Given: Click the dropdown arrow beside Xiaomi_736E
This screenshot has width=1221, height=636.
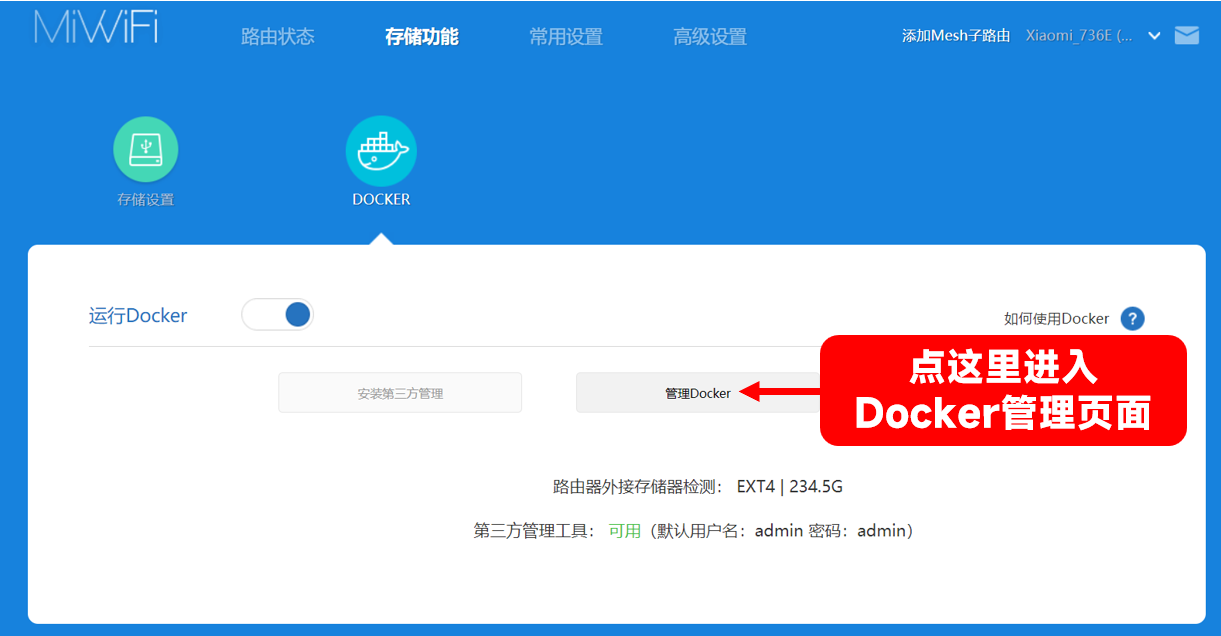Looking at the screenshot, I should tap(1155, 34).
